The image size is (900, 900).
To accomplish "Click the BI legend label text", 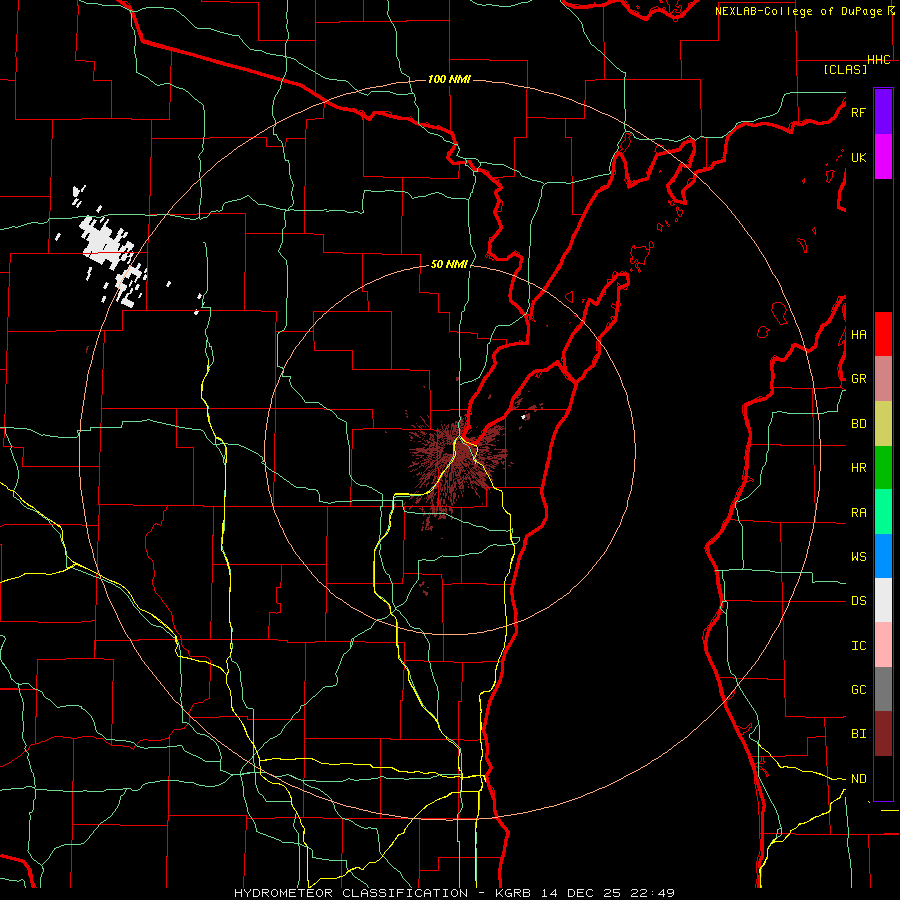I will pyautogui.click(x=858, y=734).
